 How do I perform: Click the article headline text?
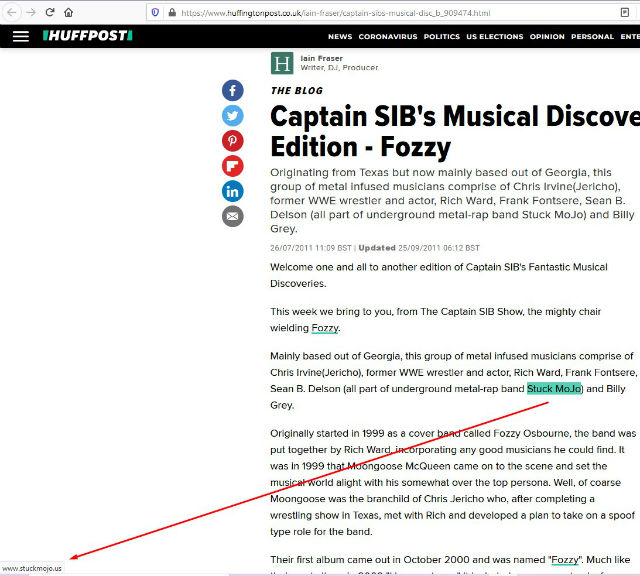(455, 131)
